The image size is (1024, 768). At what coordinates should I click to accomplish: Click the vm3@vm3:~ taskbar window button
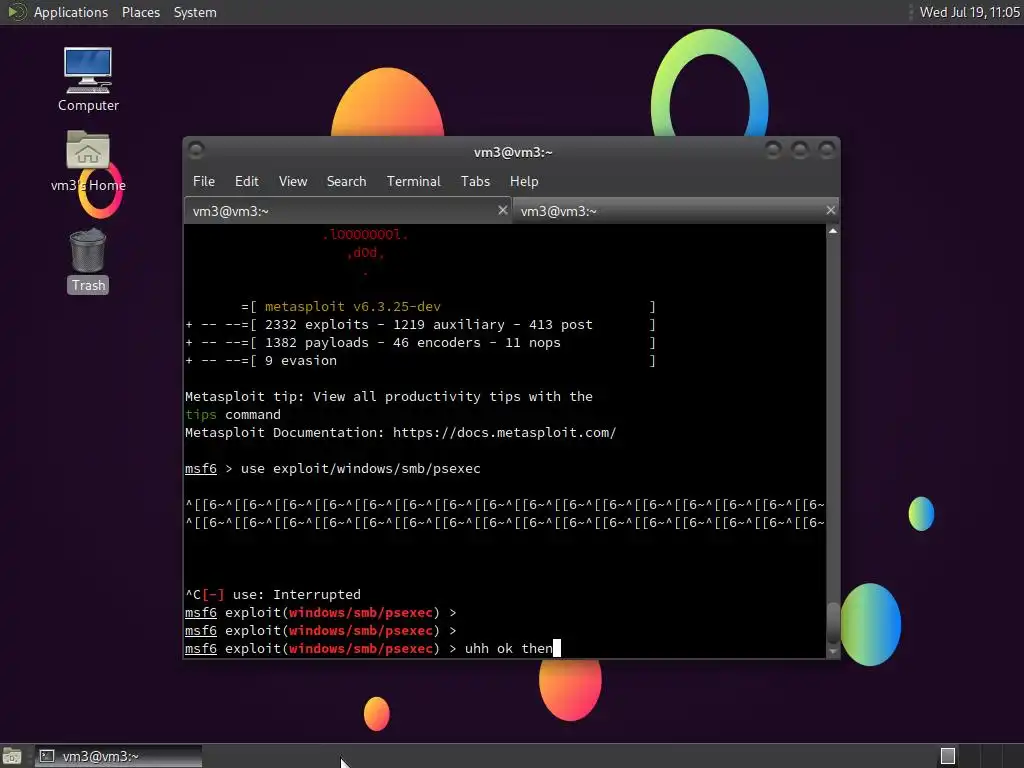(118, 756)
